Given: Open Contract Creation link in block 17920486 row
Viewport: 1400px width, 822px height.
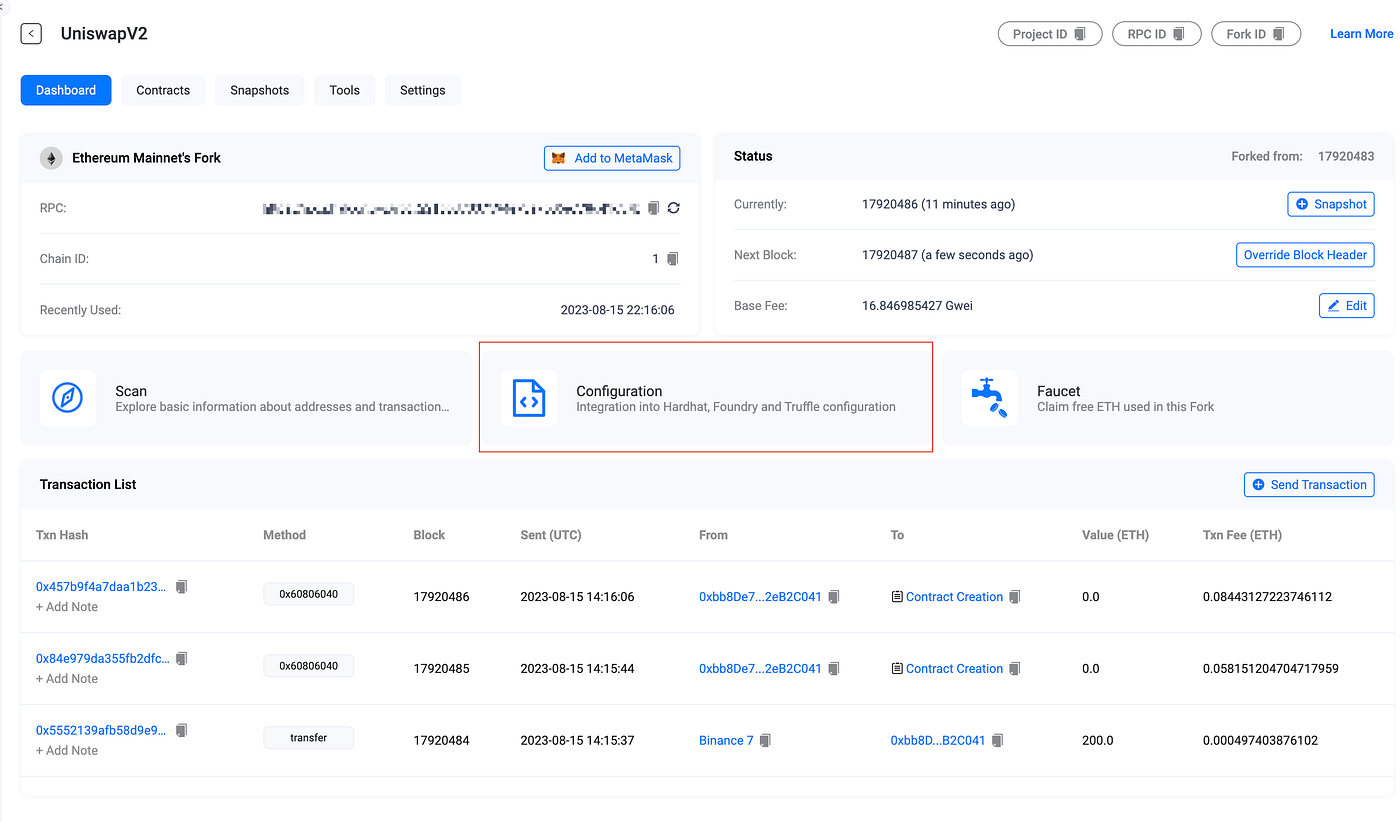Looking at the screenshot, I should [x=954, y=597].
